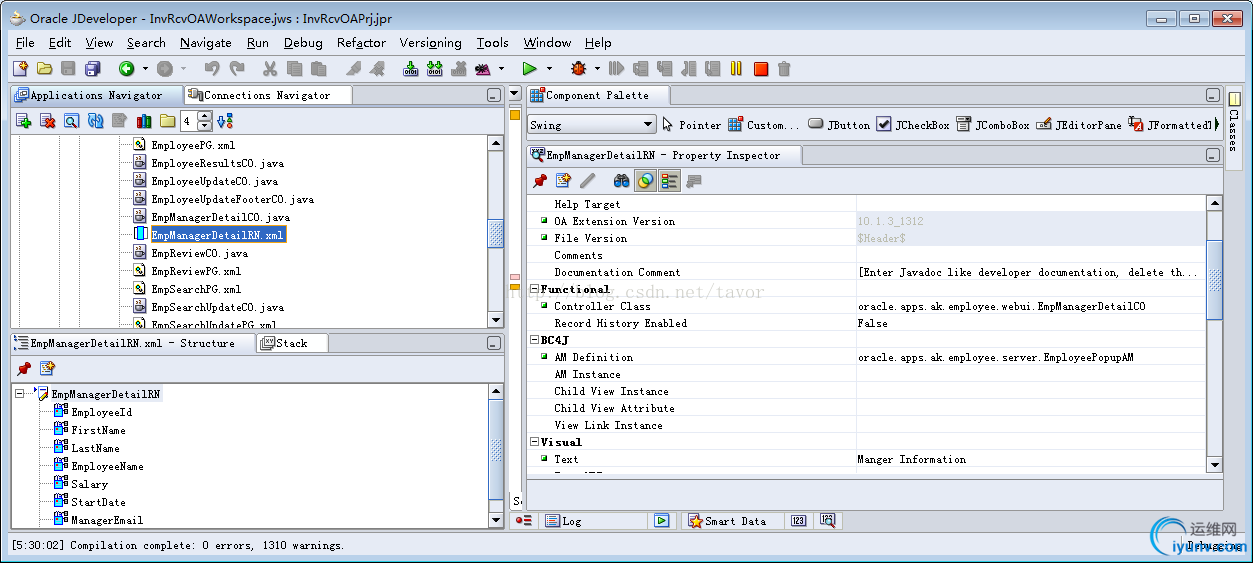This screenshot has height=563, width=1253.
Task: Minimize the Applications Navigator panel
Action: pos(493,96)
